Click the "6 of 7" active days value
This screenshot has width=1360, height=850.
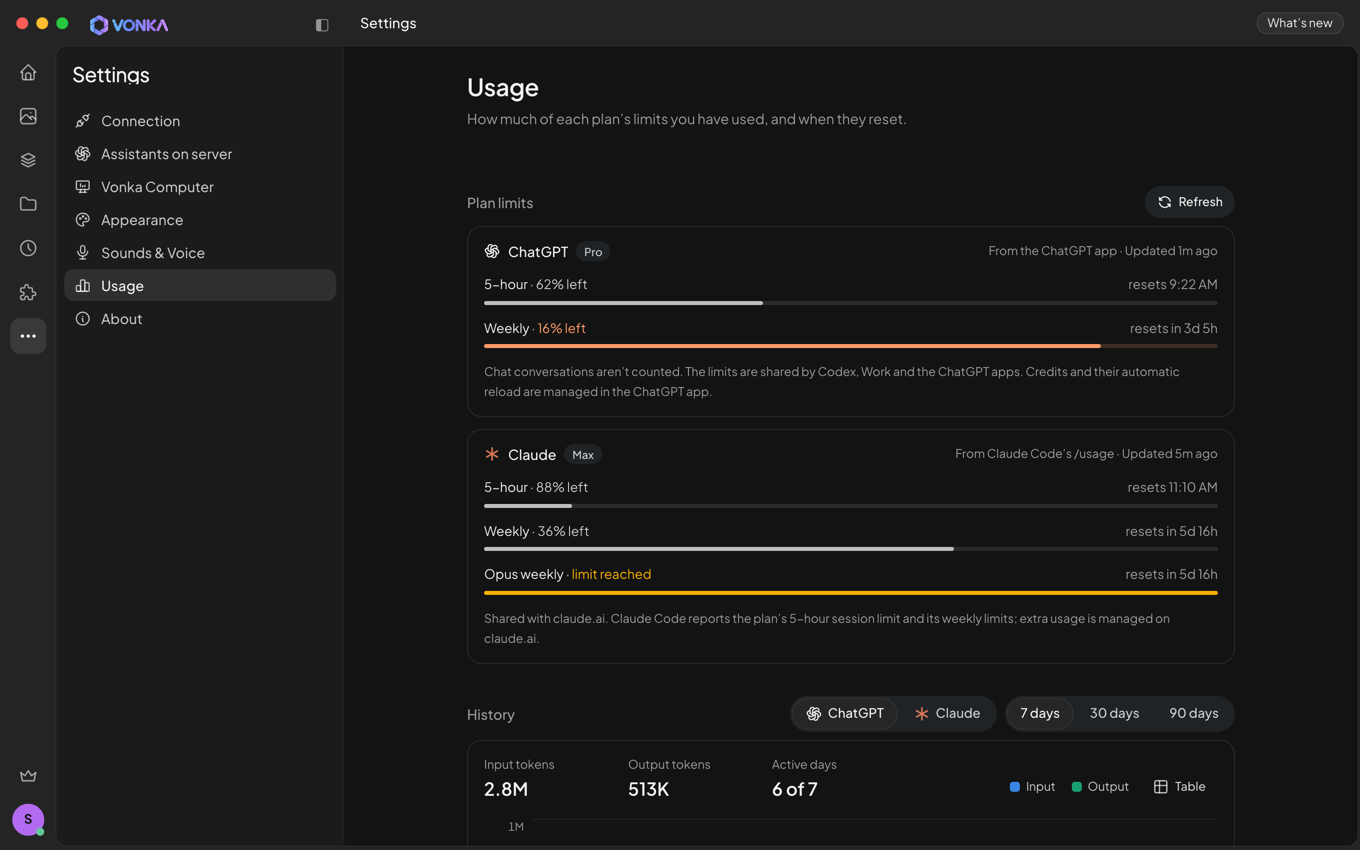tap(795, 789)
